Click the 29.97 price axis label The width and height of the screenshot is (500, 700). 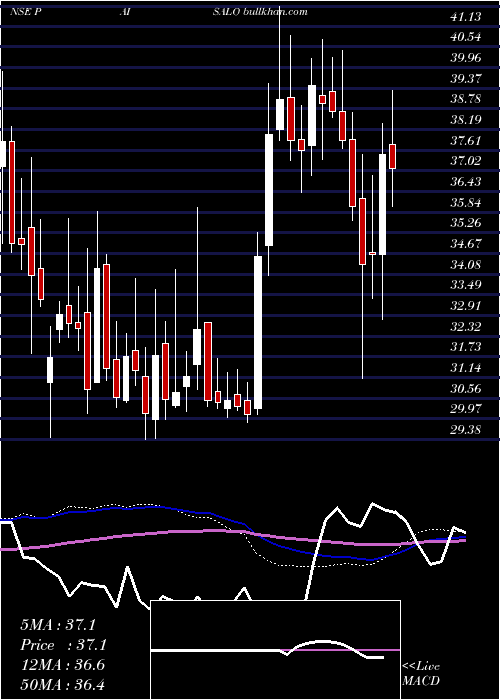click(x=466, y=409)
